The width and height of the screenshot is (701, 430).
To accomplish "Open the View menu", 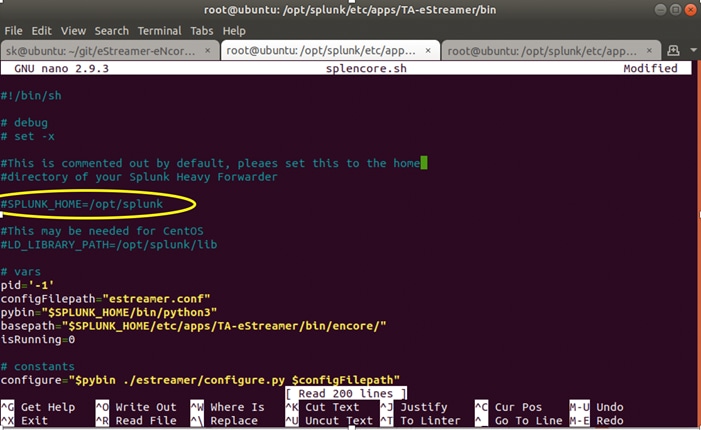I will (73, 31).
